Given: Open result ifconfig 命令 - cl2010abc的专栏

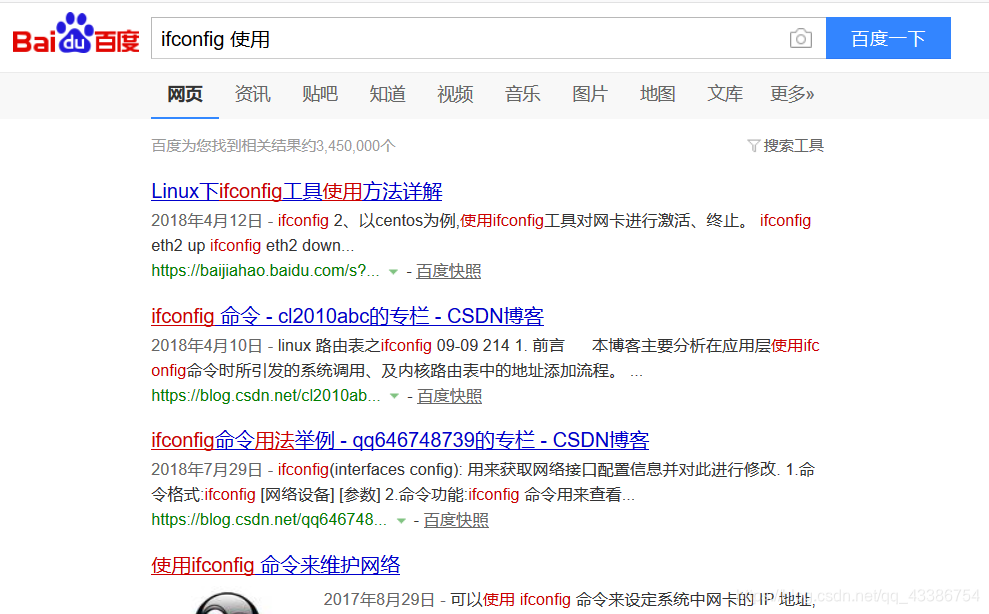Looking at the screenshot, I should [348, 316].
